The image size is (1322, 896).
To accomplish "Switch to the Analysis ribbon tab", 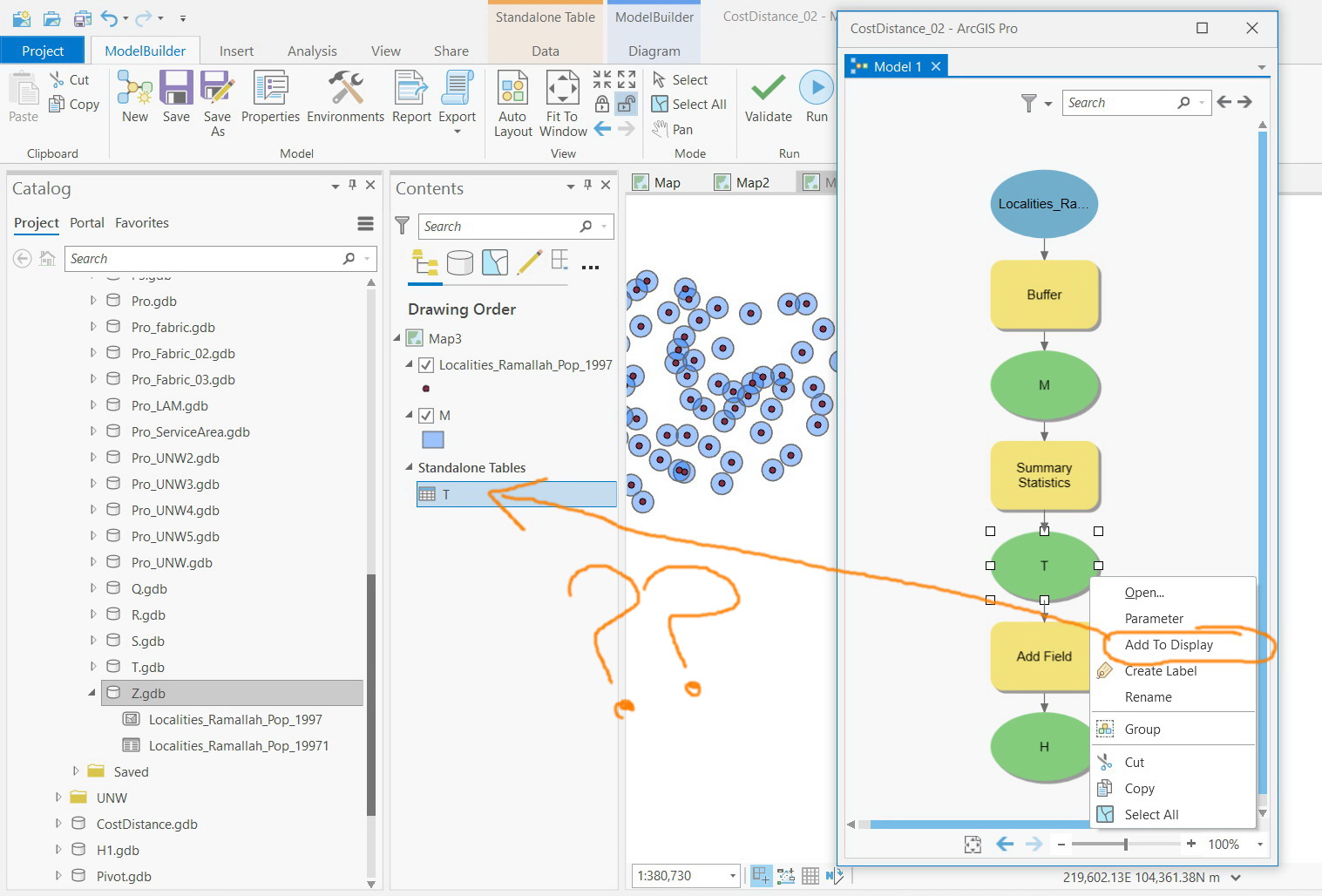I will [312, 51].
